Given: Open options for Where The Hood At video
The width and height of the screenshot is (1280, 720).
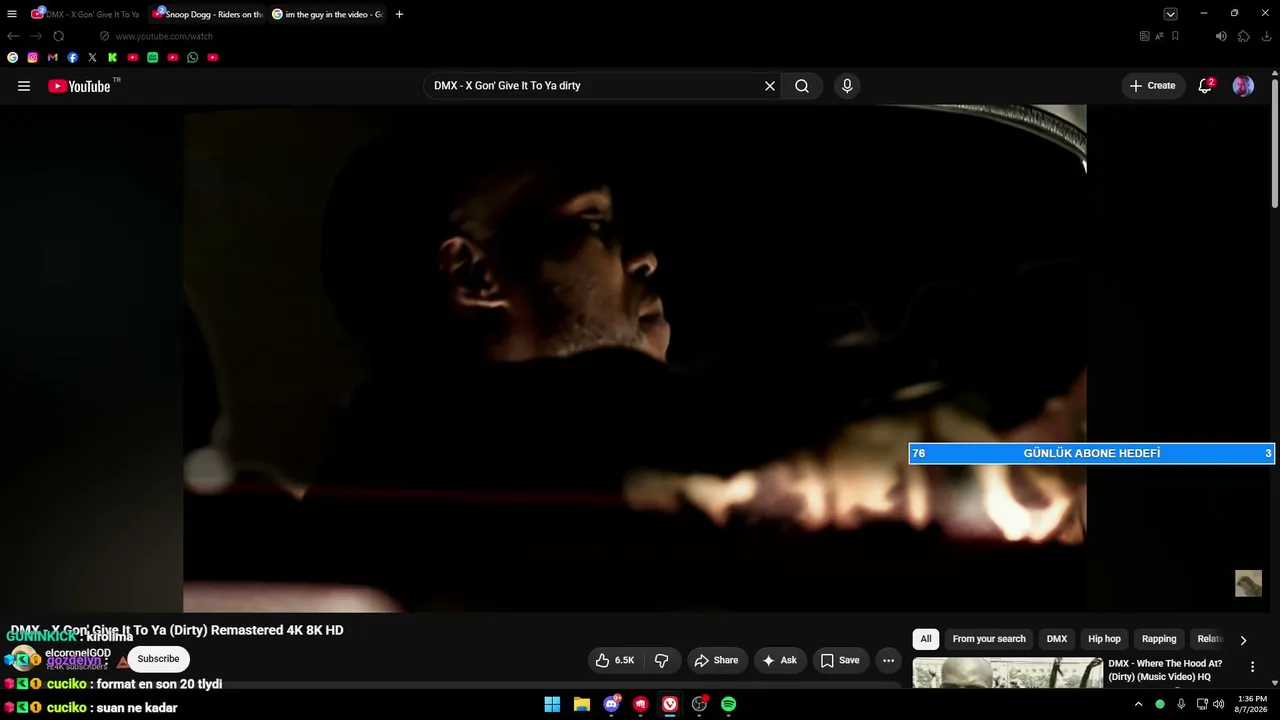Looking at the screenshot, I should point(1252,667).
